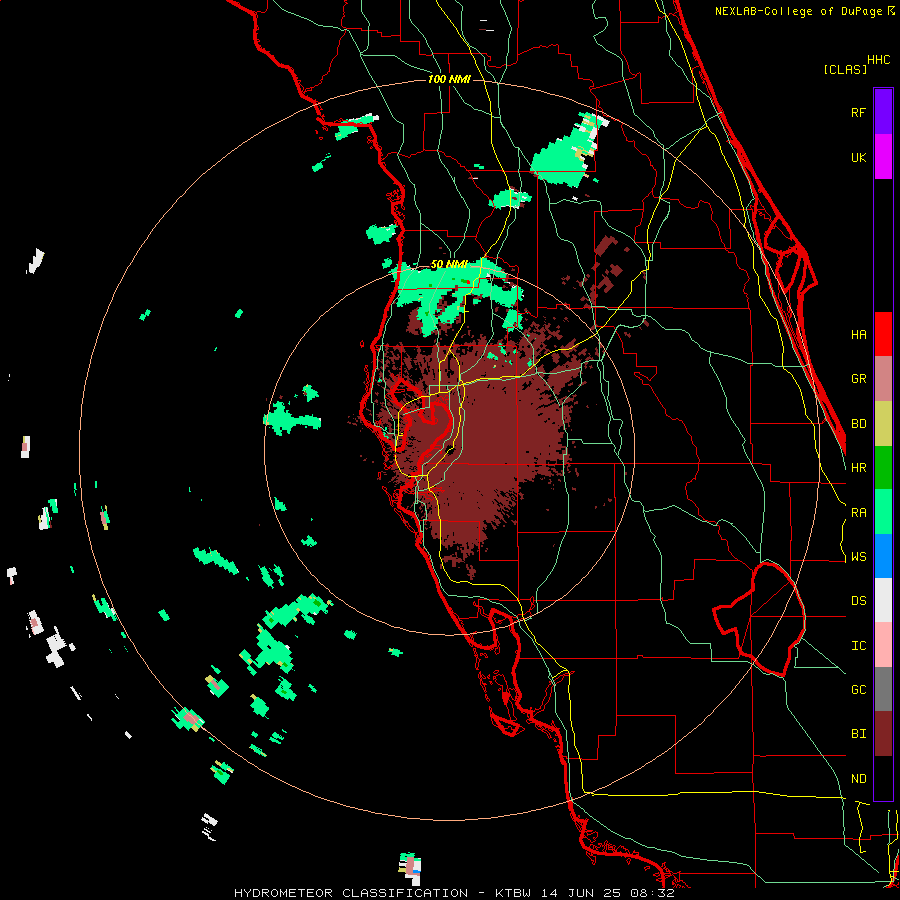
Task: Click the KTBW radar site identifier
Action: click(x=513, y=893)
